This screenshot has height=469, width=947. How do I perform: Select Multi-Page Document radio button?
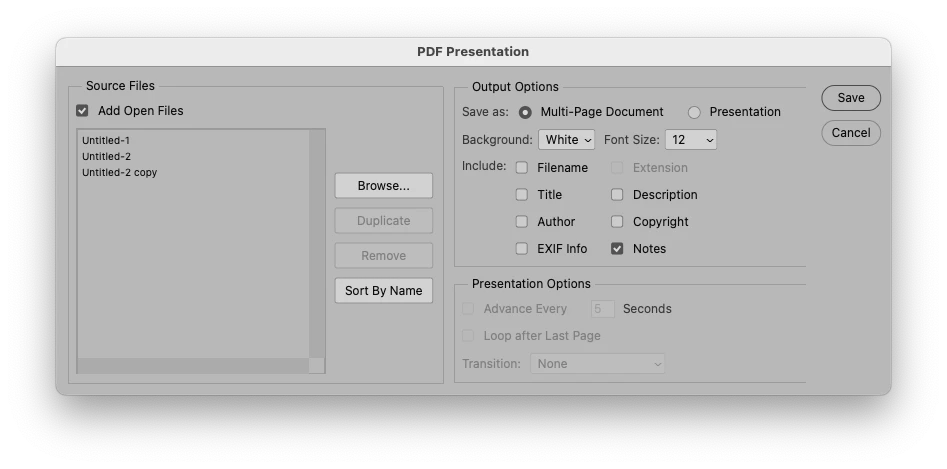pyautogui.click(x=525, y=112)
